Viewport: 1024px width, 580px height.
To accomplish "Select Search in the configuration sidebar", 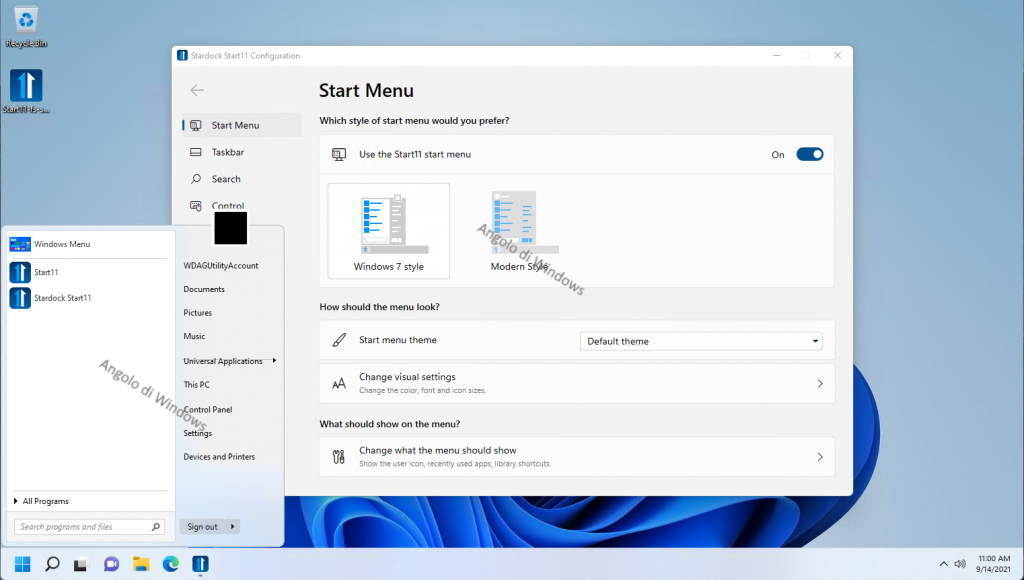I will coord(226,179).
